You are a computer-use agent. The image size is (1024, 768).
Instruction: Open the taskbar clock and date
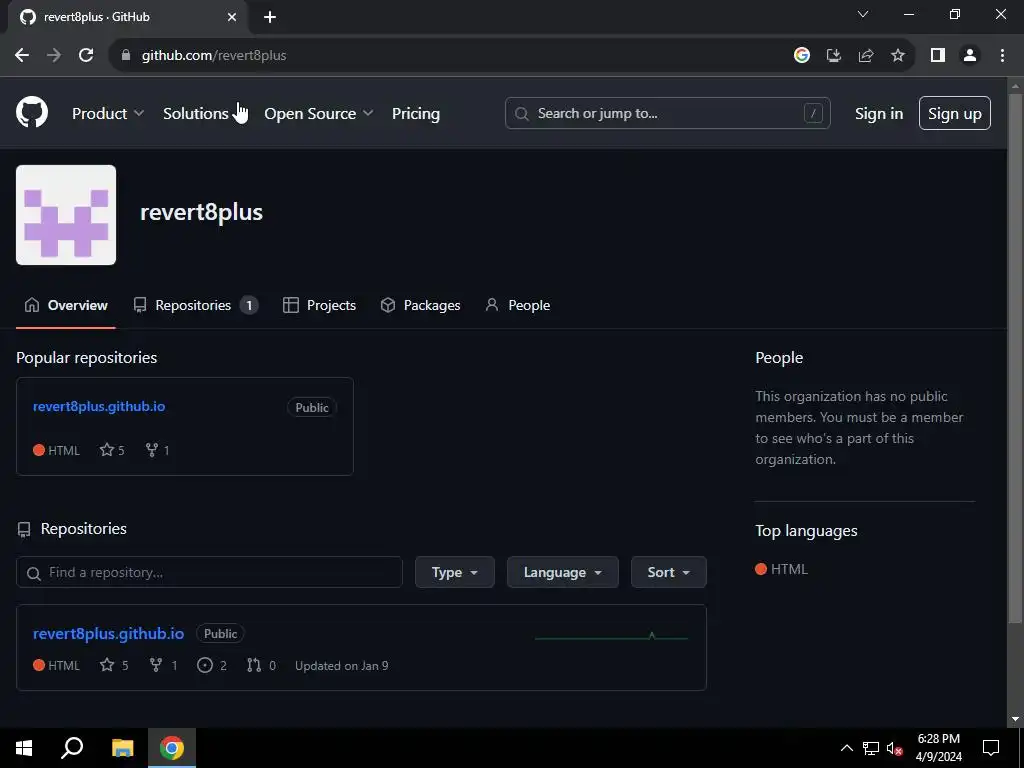click(x=938, y=748)
